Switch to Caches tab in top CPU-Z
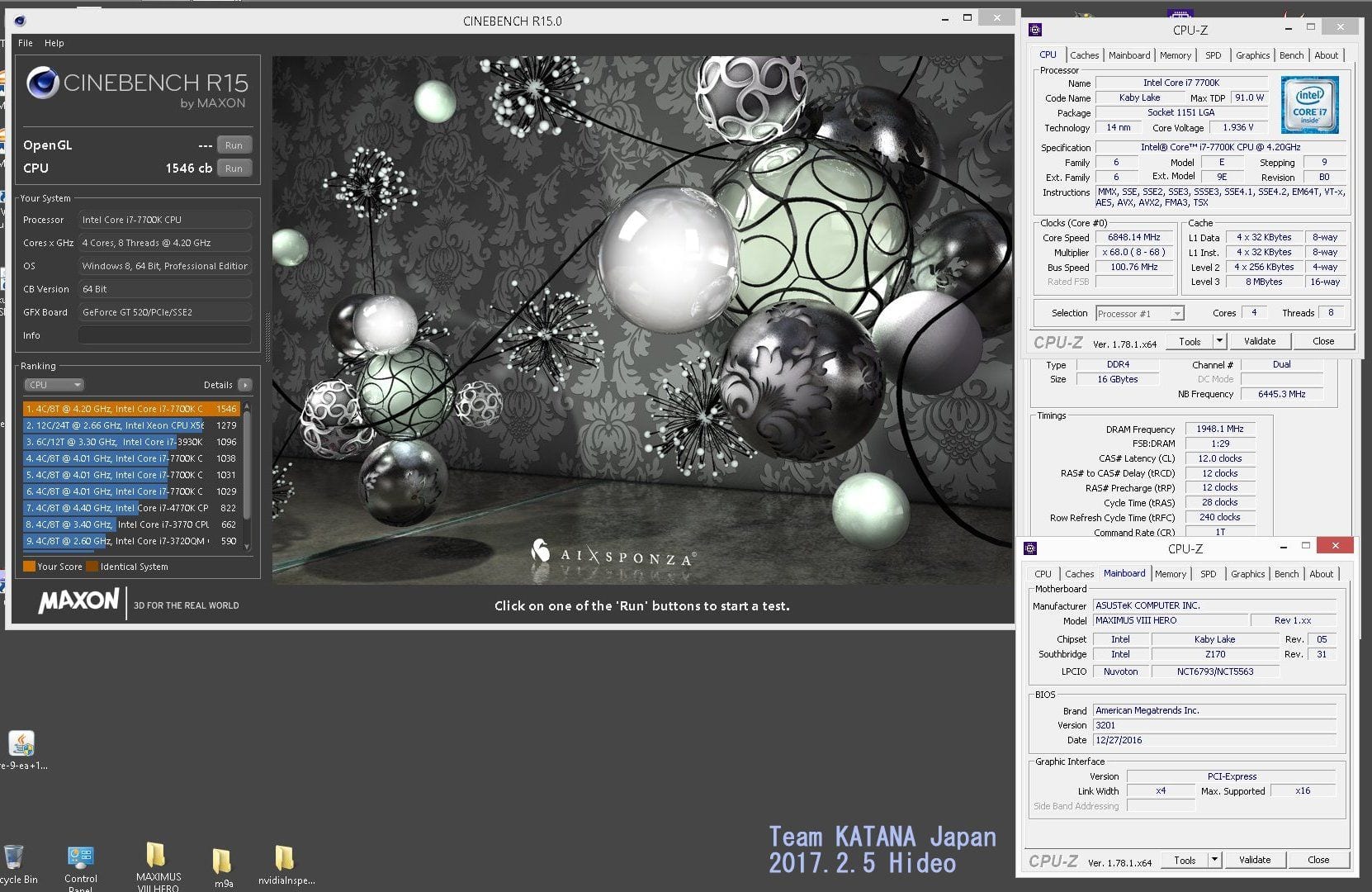 (x=1085, y=55)
